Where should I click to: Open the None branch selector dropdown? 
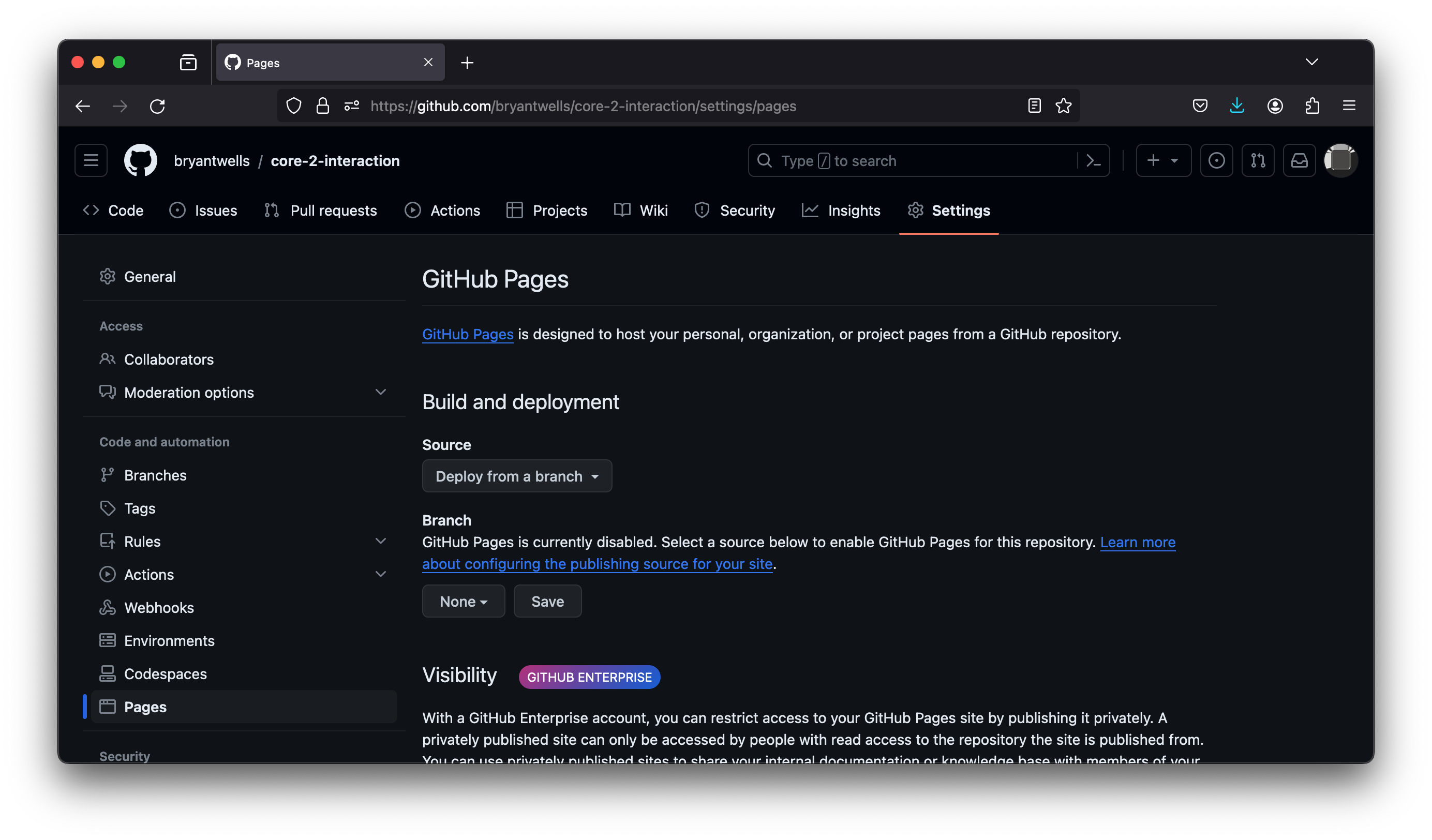(463, 602)
